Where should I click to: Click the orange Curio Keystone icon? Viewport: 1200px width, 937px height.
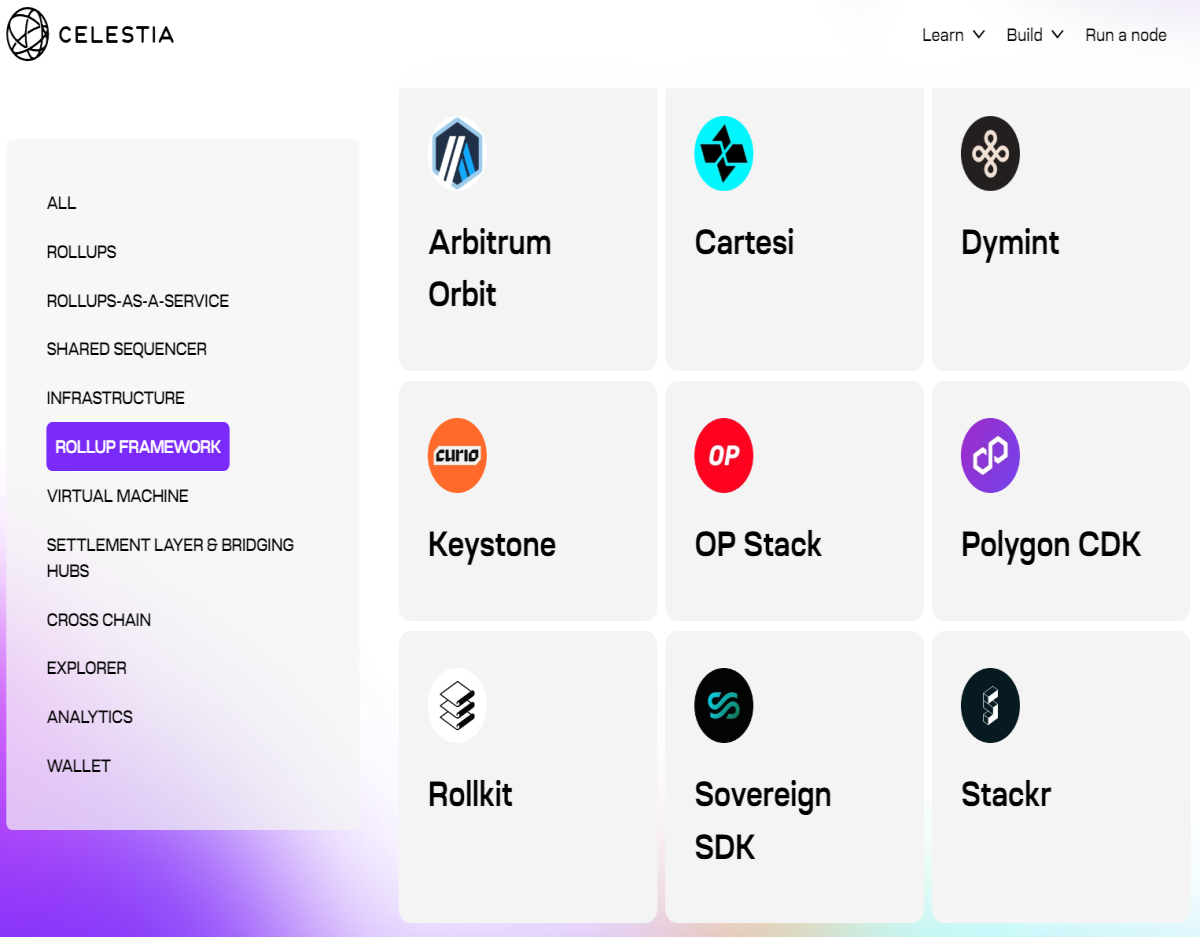pyautogui.click(x=457, y=455)
